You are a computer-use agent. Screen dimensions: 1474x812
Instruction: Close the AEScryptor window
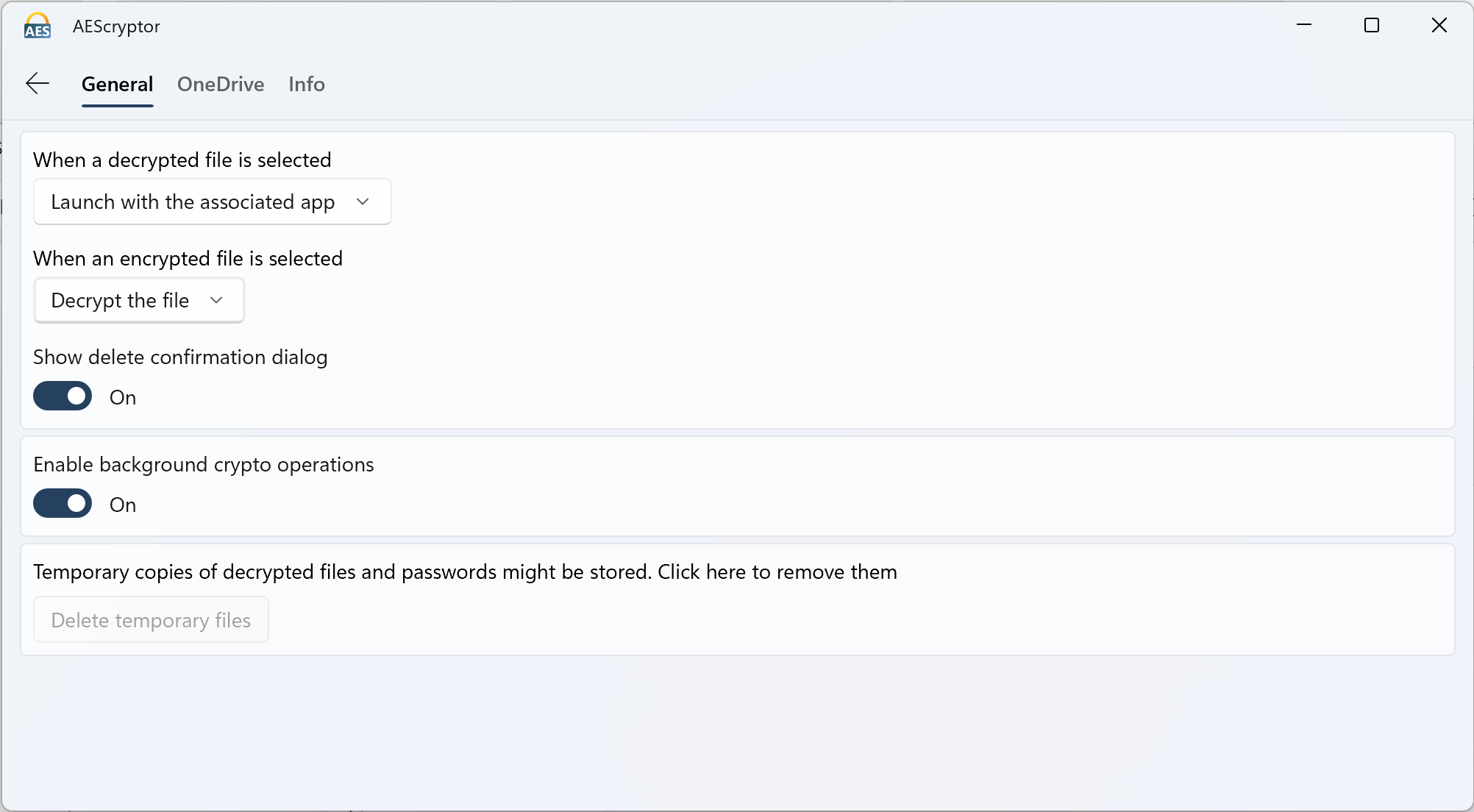point(1439,25)
